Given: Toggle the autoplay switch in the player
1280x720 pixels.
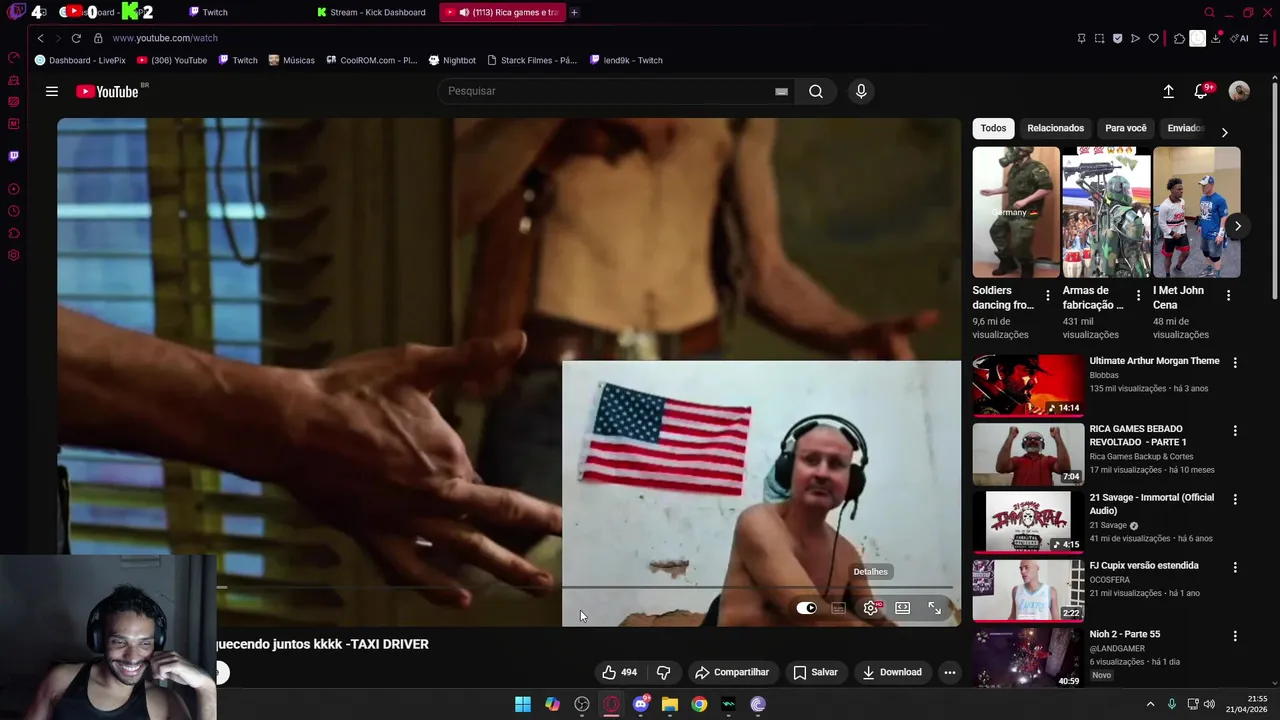Looking at the screenshot, I should (807, 608).
